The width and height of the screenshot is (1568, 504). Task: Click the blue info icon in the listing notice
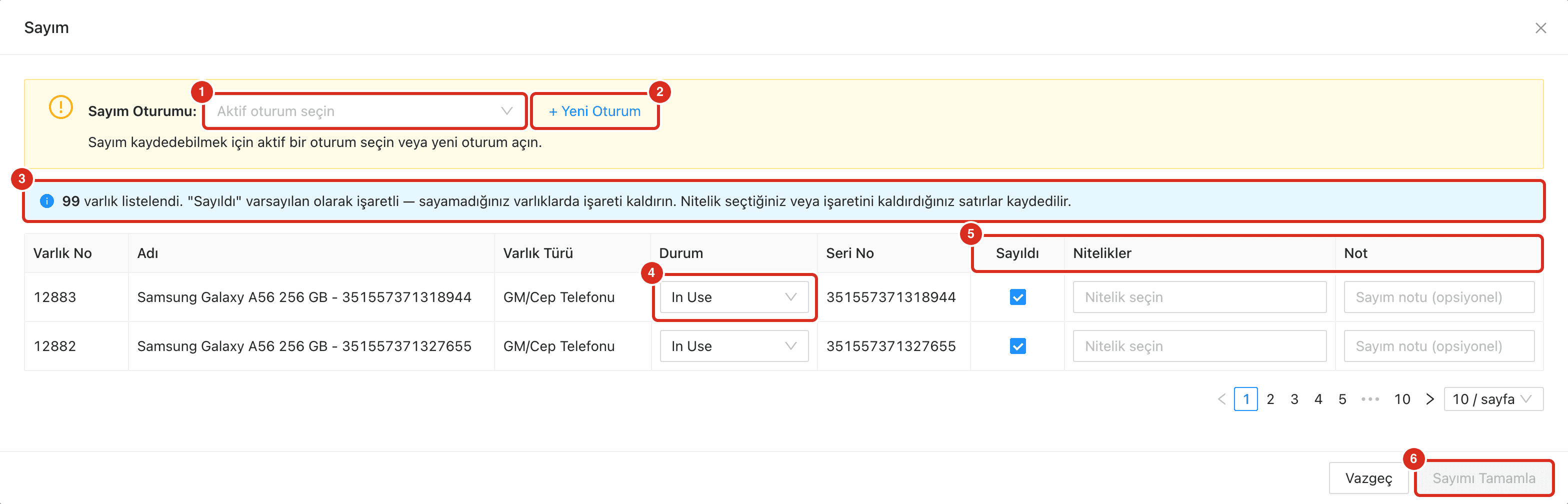[47, 201]
